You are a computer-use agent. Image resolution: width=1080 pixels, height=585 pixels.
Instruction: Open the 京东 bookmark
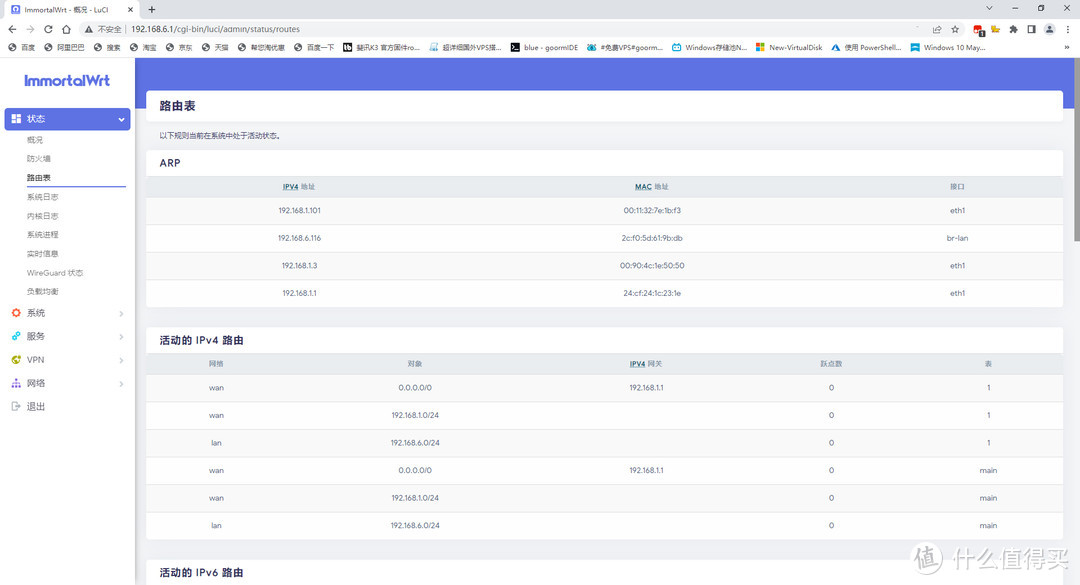179,48
